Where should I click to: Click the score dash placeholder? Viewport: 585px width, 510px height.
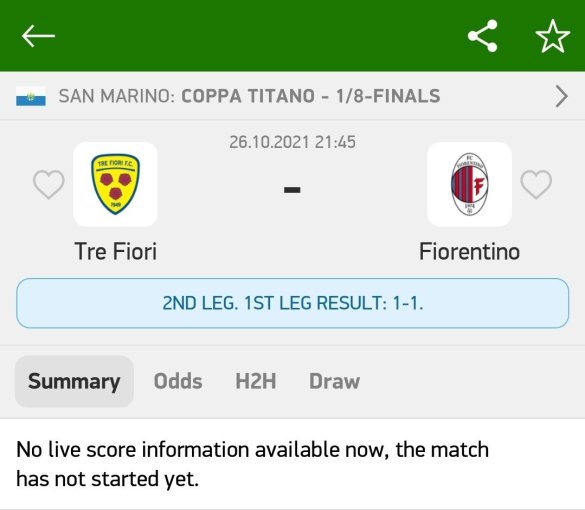tap(292, 190)
